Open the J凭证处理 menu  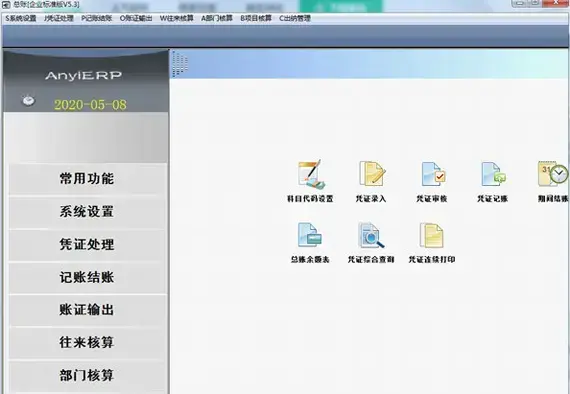tap(59, 18)
